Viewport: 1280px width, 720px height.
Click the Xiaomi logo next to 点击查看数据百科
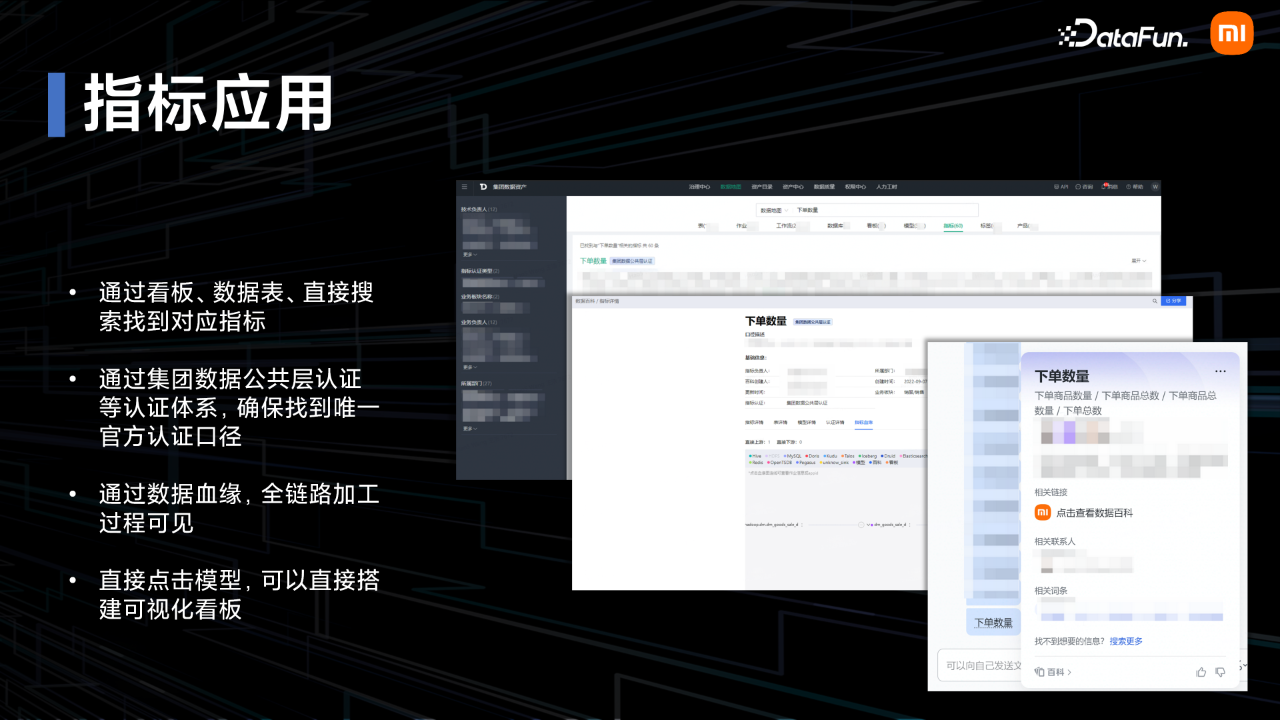(x=1042, y=512)
